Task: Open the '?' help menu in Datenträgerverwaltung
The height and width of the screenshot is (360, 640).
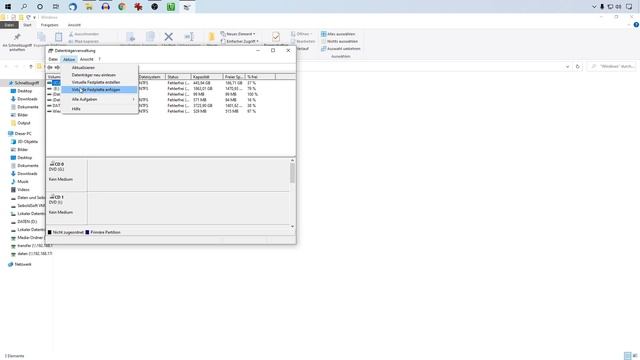Action: (99, 59)
